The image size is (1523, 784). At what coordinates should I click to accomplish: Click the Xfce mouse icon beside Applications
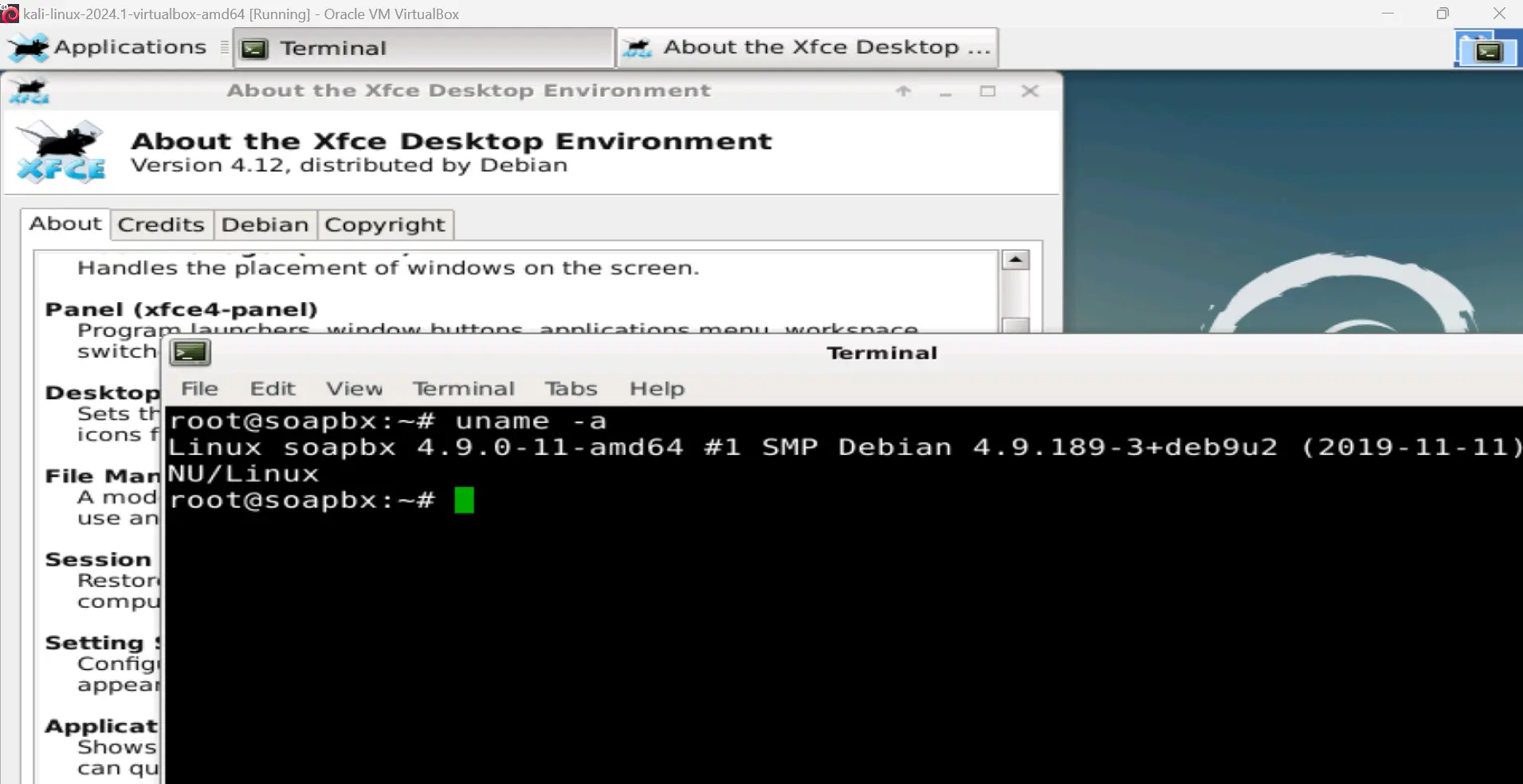29,48
